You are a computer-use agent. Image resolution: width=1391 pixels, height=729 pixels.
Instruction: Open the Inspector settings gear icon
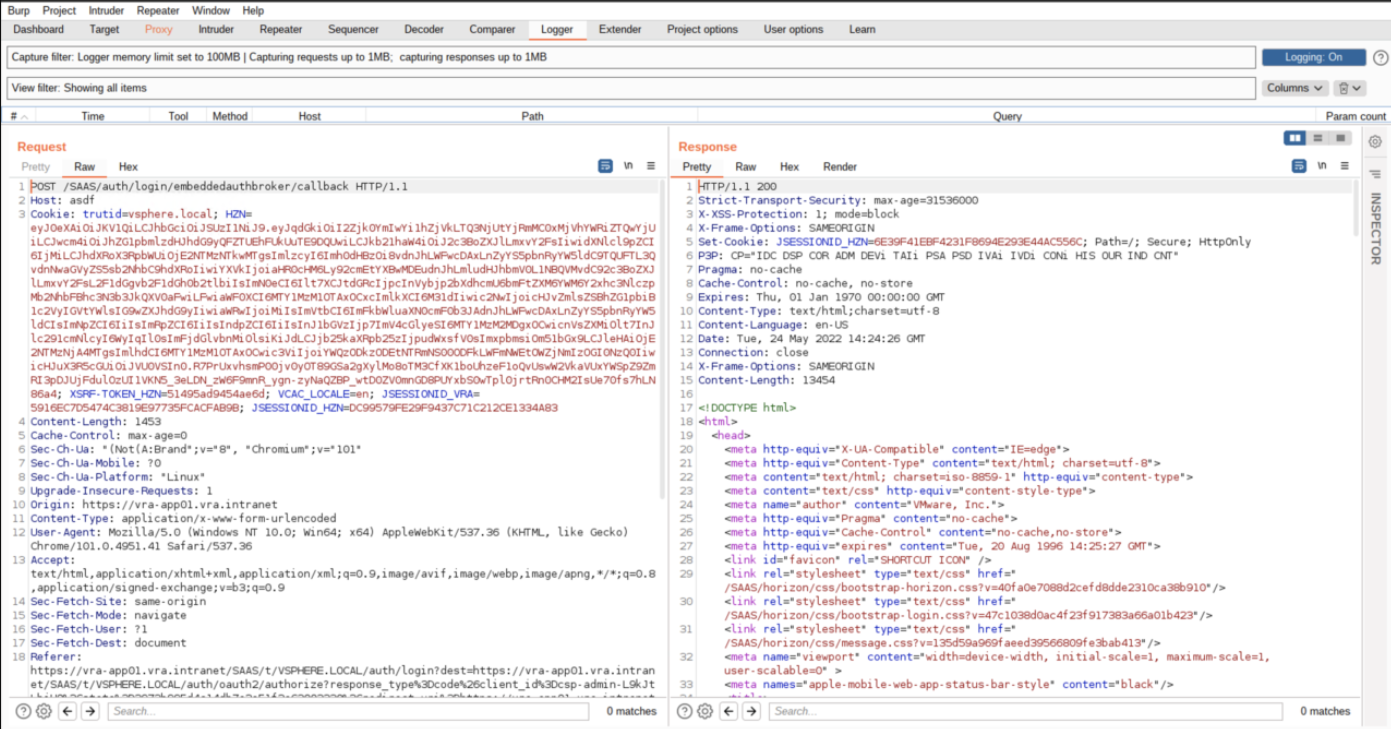pos(1375,142)
